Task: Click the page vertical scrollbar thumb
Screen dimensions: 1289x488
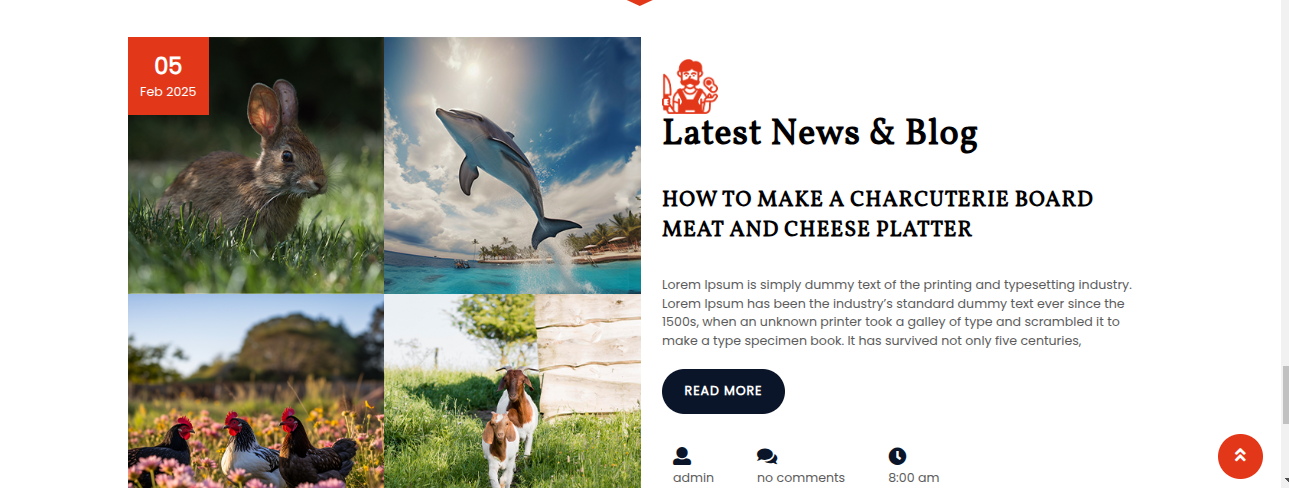Action: click(1285, 395)
